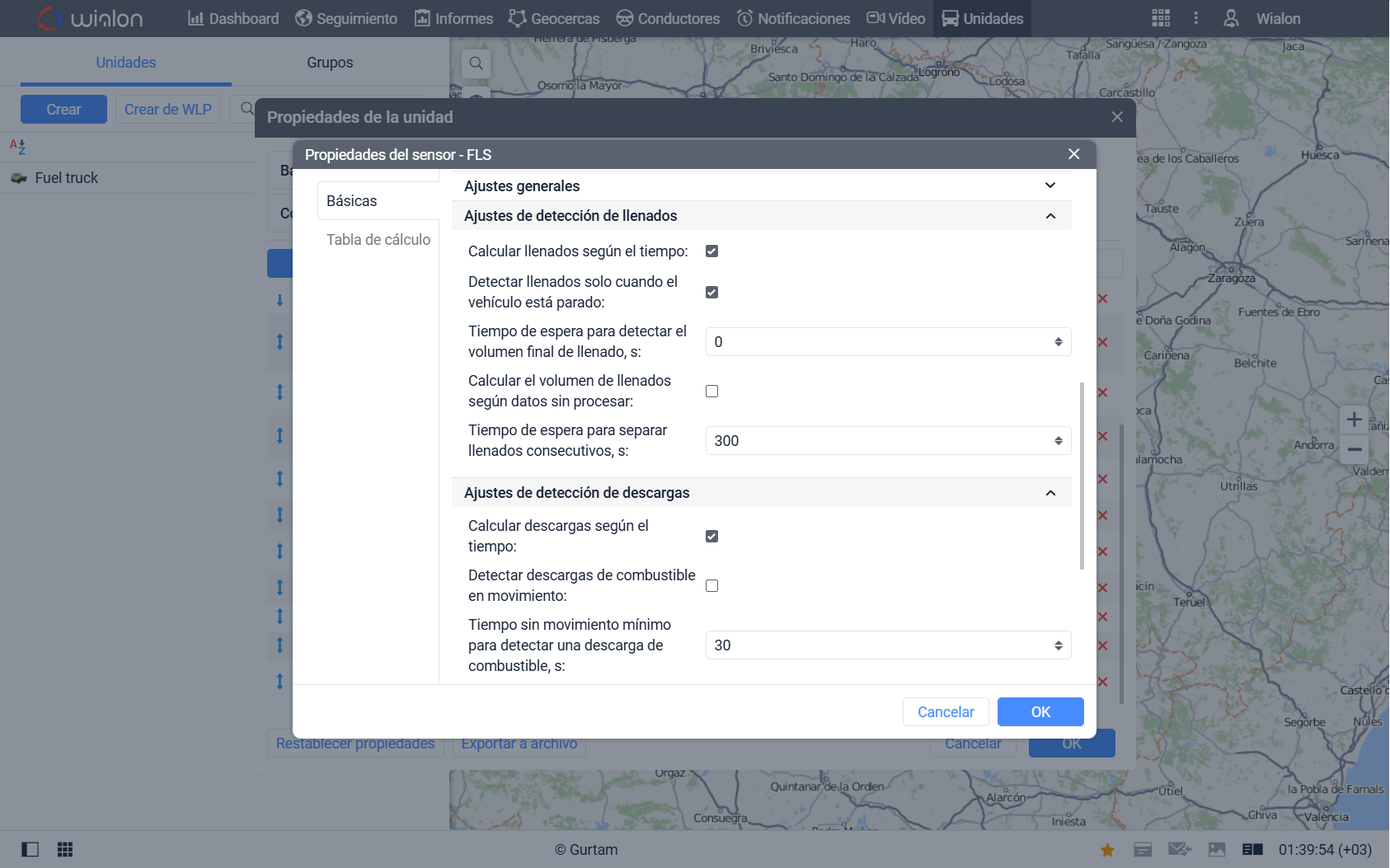Viewport: 1390px width, 868px height.
Task: Click the favorites star icon in status bar
Action: 1107,850
